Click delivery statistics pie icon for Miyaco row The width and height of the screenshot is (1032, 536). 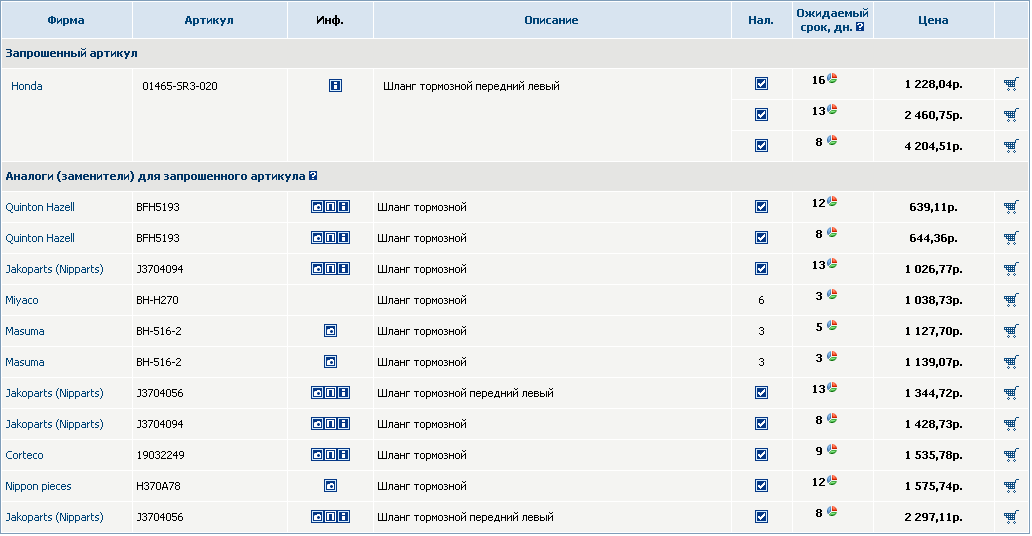click(x=832, y=294)
